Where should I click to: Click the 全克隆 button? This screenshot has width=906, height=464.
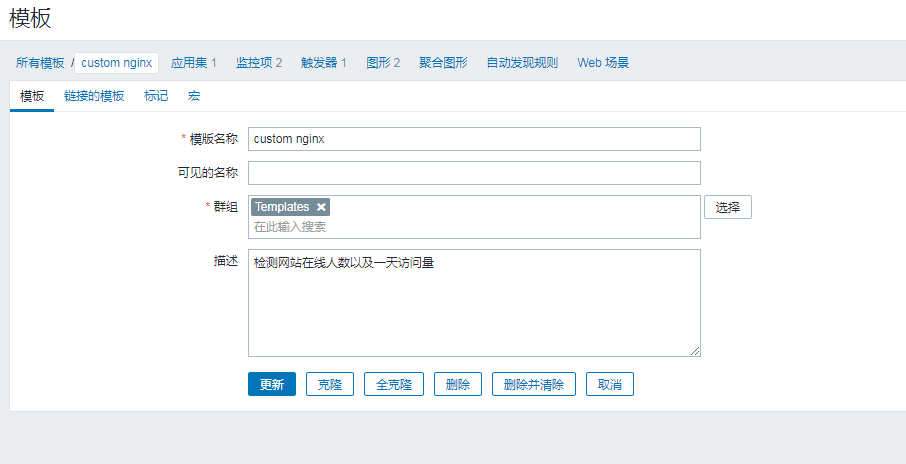pyautogui.click(x=393, y=385)
